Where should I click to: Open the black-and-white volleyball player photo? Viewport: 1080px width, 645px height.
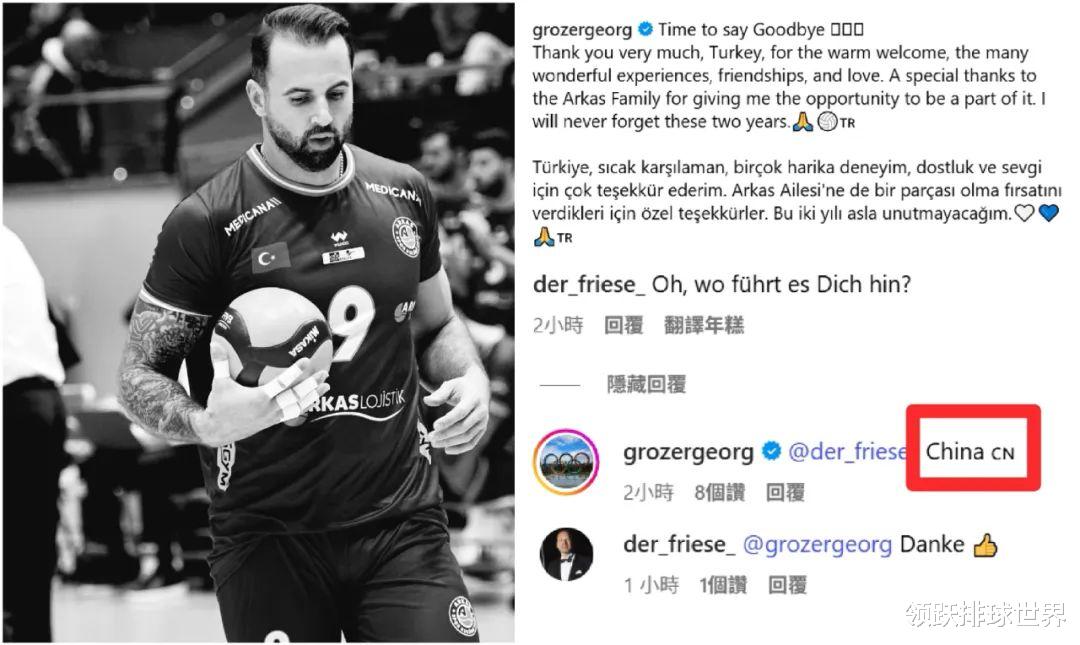pos(259,322)
